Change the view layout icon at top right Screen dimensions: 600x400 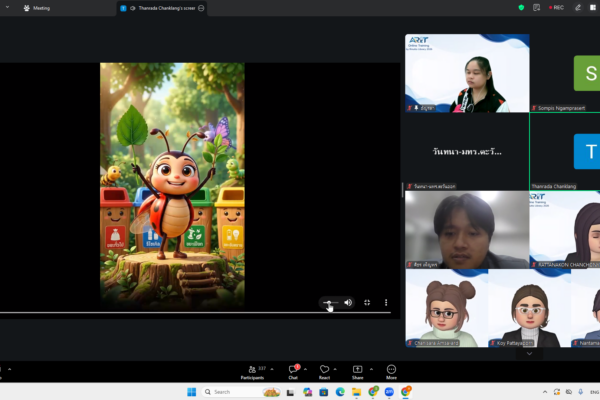click(x=593, y=7)
